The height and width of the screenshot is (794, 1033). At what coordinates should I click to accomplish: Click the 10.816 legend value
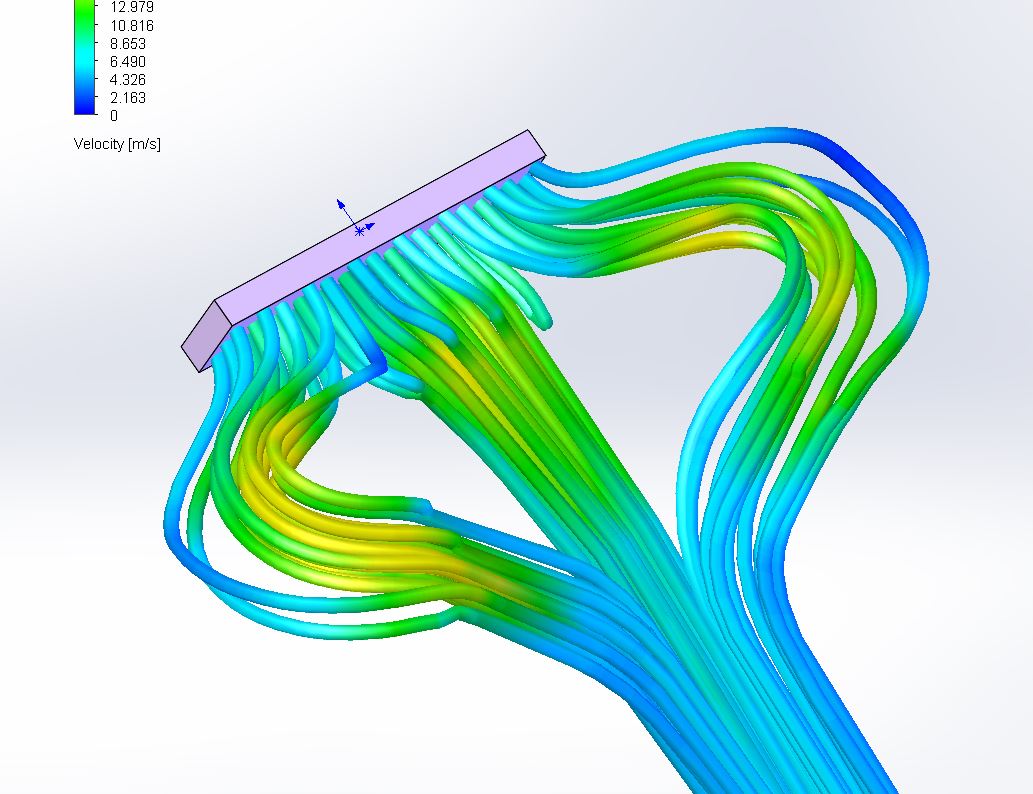131,25
